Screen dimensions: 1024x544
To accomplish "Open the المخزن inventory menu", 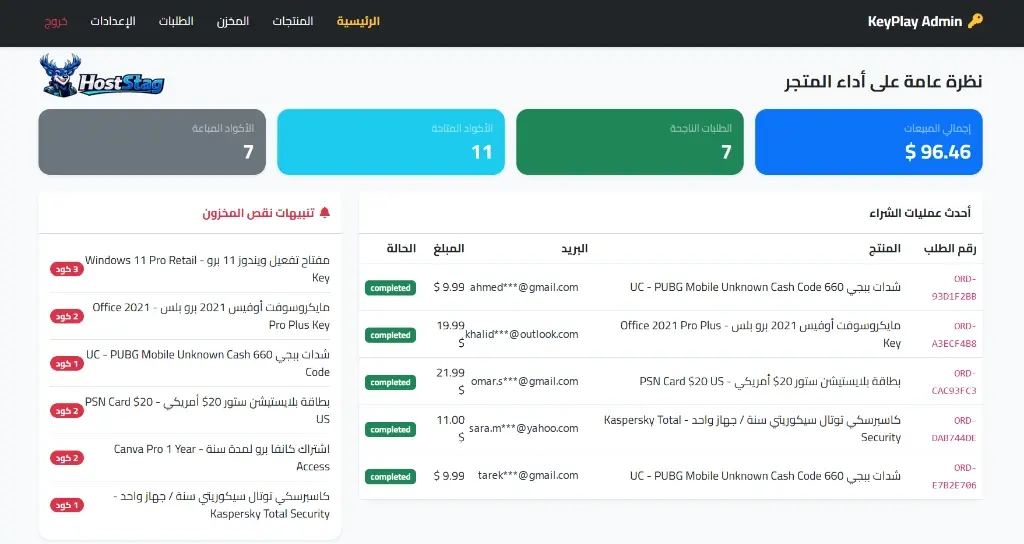I will click(x=233, y=21).
